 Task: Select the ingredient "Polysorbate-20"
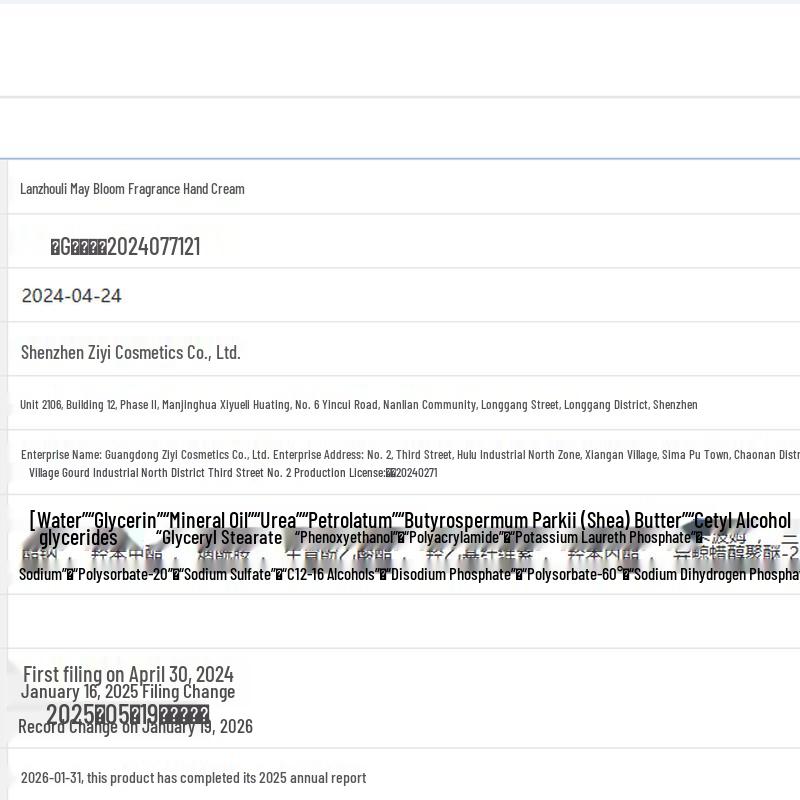123,574
